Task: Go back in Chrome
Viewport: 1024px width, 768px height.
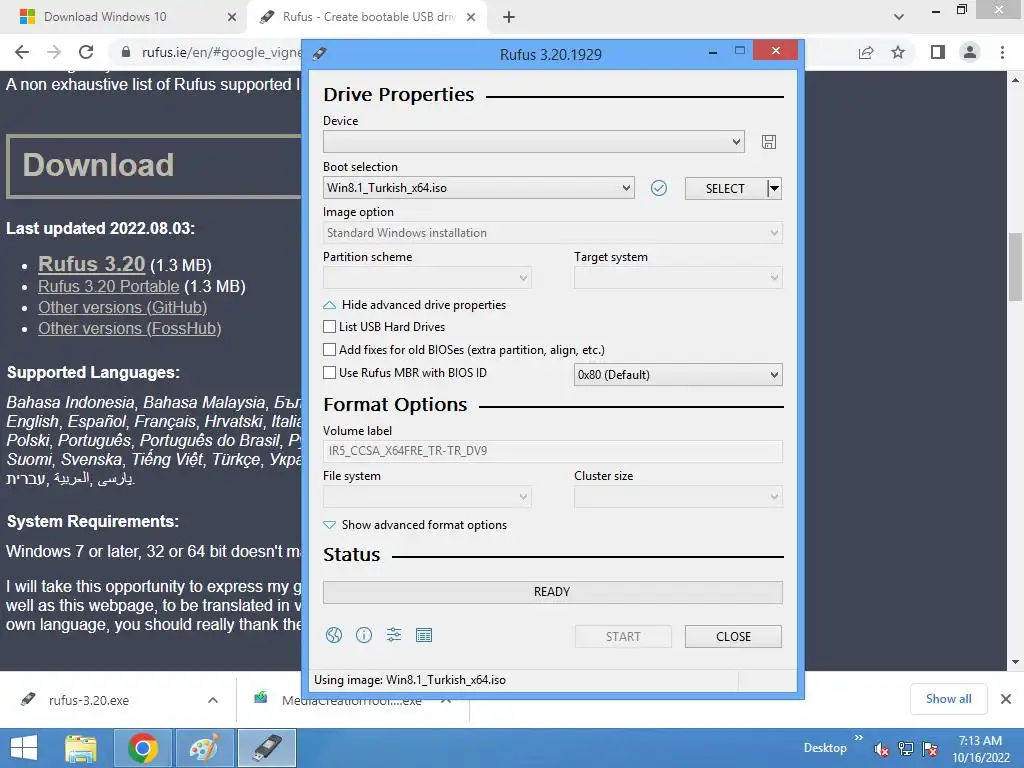Action: click(x=22, y=52)
